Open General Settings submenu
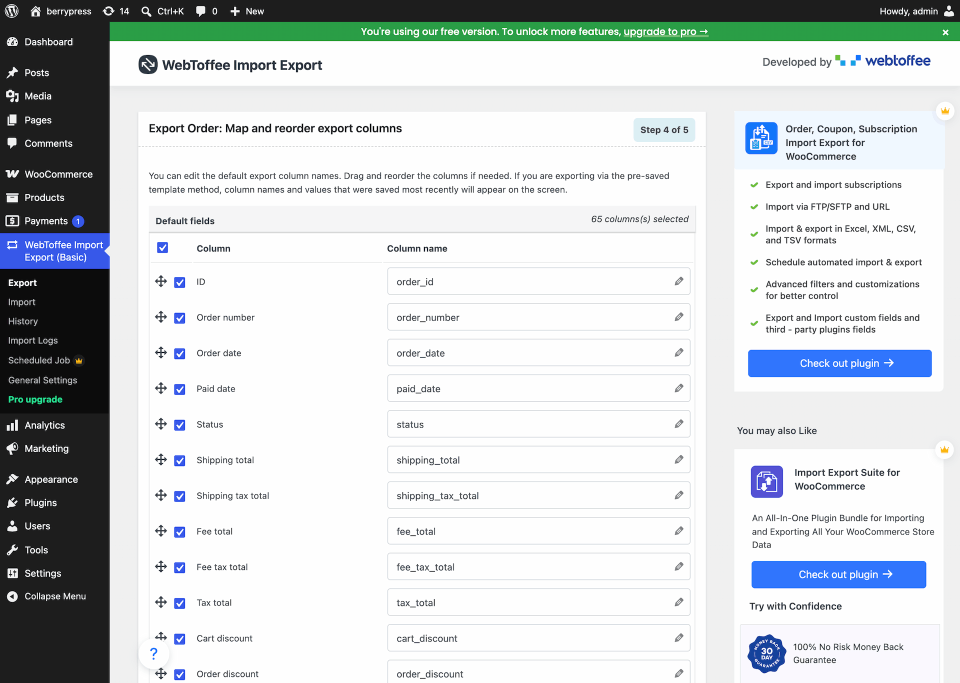 pos(43,380)
